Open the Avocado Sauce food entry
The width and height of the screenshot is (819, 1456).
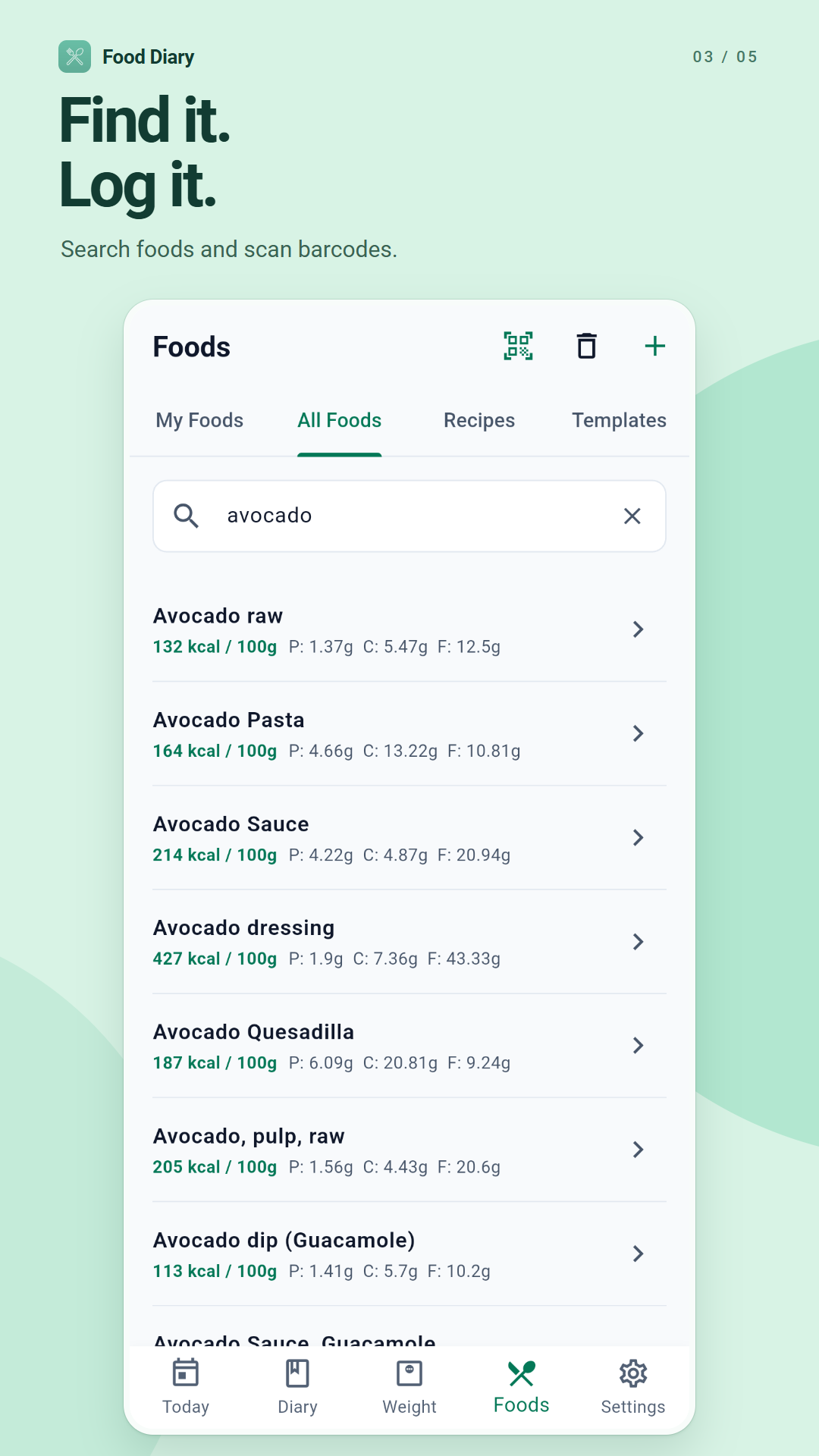tap(409, 838)
